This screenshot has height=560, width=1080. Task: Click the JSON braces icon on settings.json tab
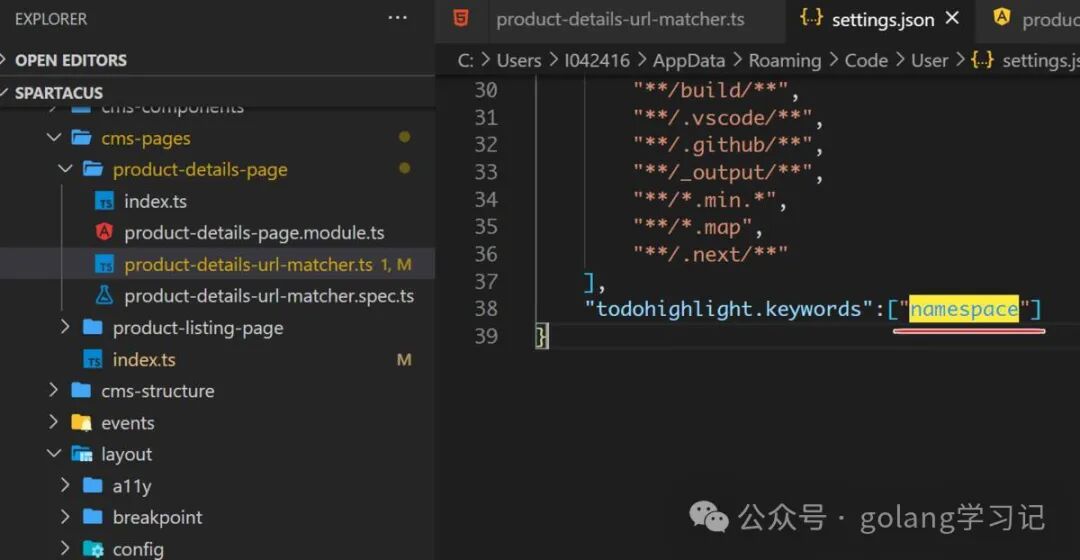(812, 19)
